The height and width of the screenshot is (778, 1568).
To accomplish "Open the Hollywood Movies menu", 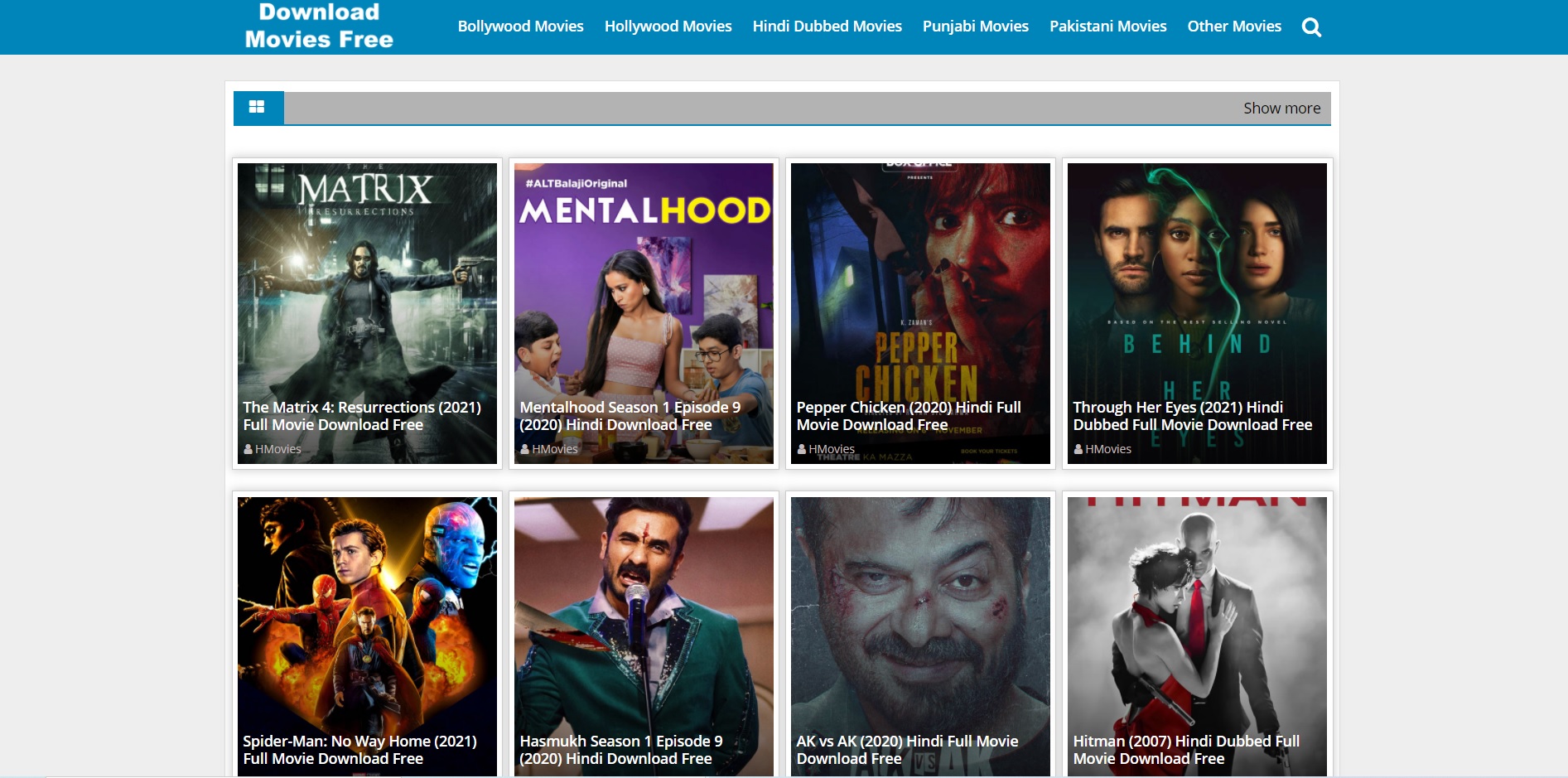I will coord(668,27).
